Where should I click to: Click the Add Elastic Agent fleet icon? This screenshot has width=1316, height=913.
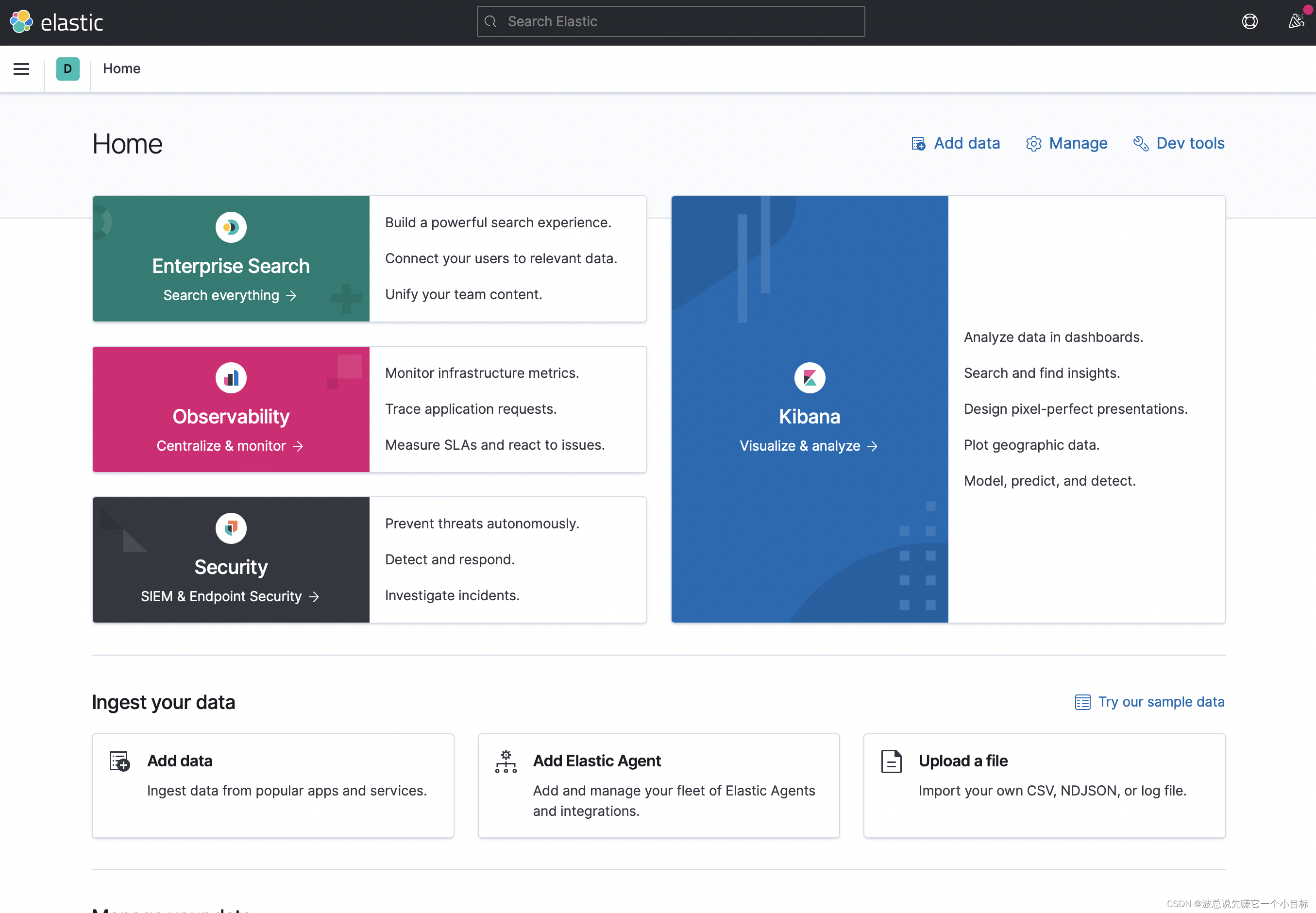(506, 761)
